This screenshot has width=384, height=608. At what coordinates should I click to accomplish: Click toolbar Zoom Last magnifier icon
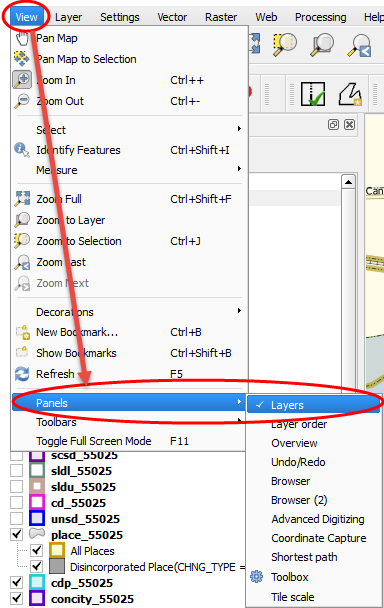pyautogui.click(x=360, y=45)
